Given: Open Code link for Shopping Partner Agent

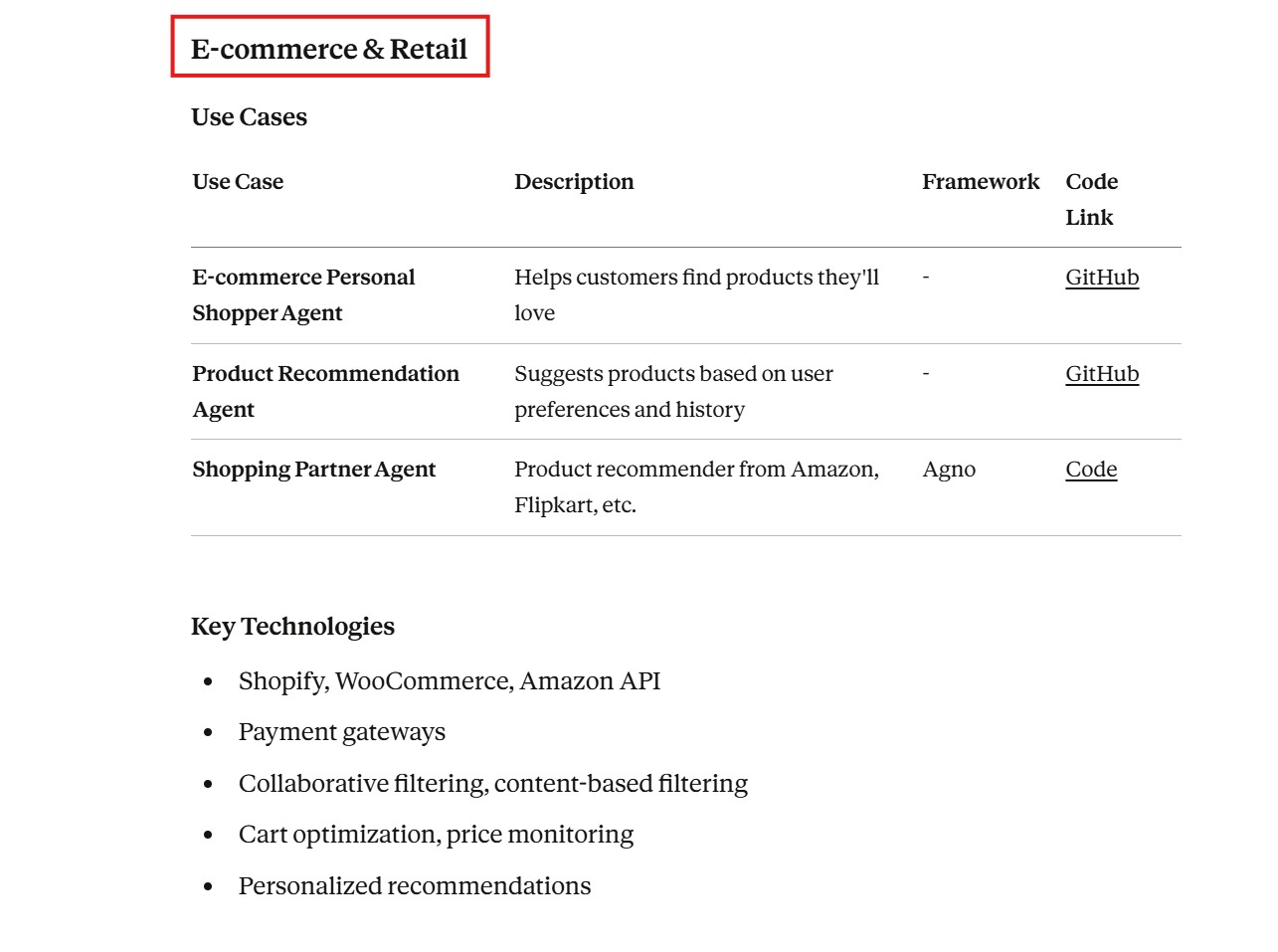Looking at the screenshot, I should click(1090, 470).
